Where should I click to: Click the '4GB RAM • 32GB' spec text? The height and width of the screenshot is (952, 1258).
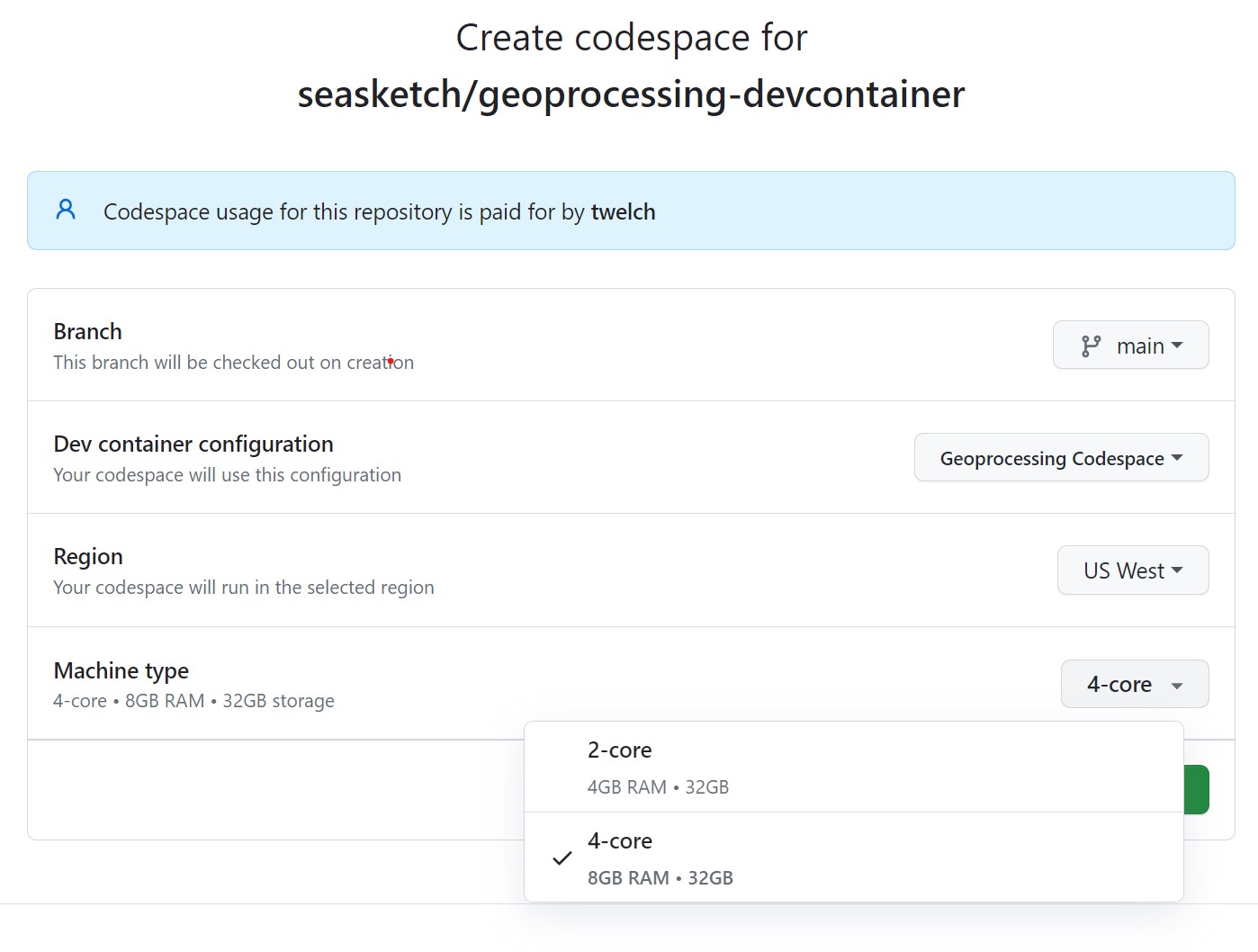(x=658, y=786)
